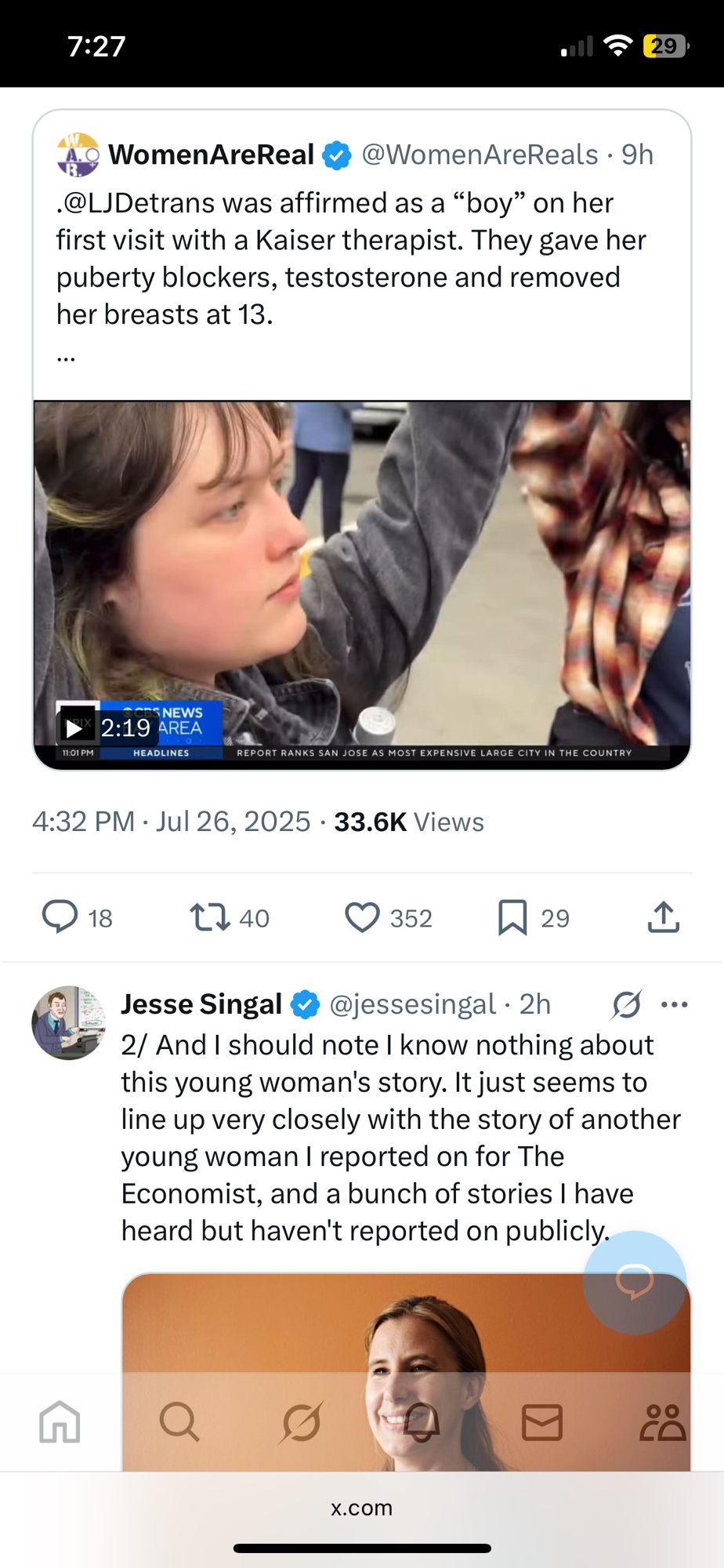Open Notifications bell tab
Viewport: 724px width, 1568px height.
[x=422, y=1421]
